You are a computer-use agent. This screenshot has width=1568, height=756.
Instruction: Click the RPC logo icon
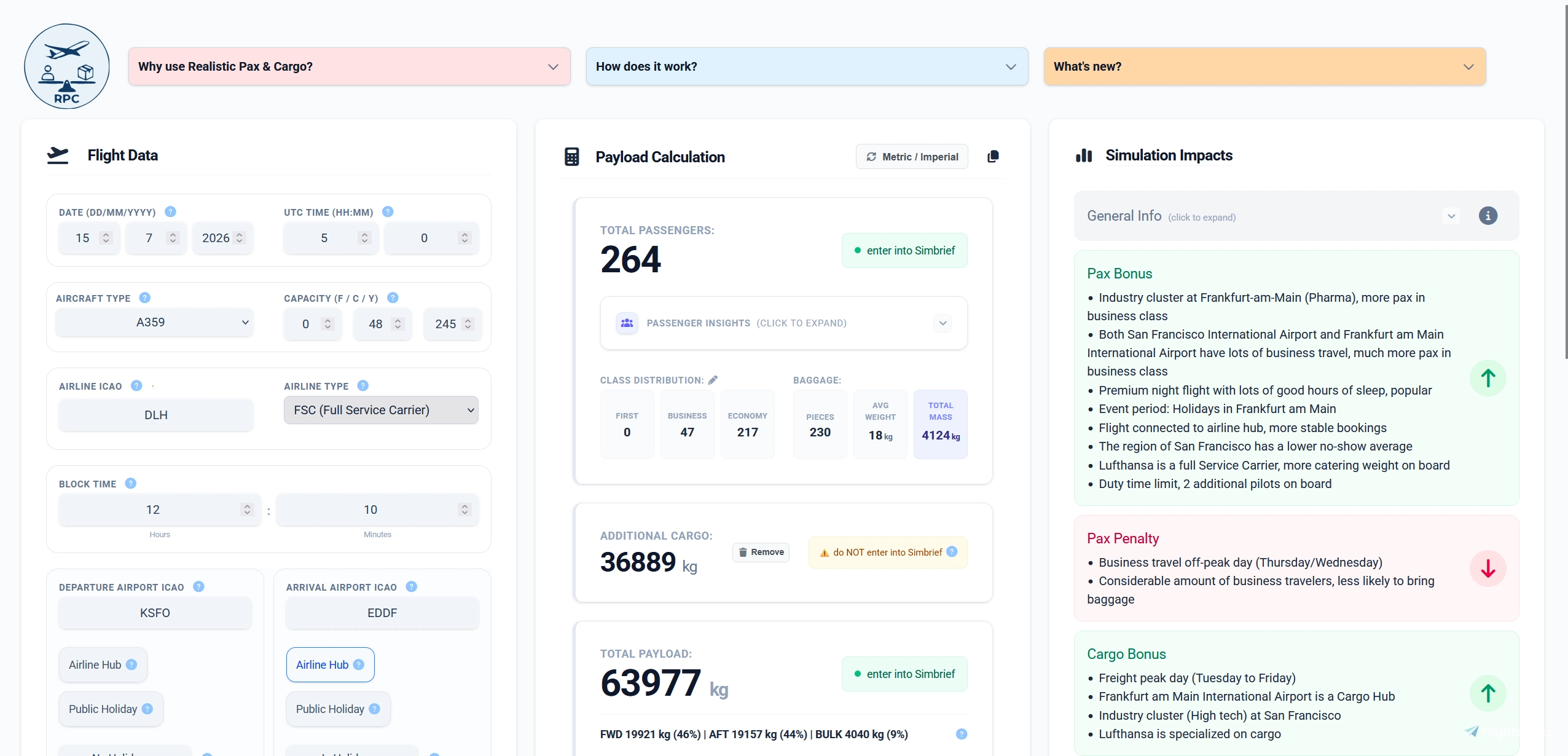67,66
